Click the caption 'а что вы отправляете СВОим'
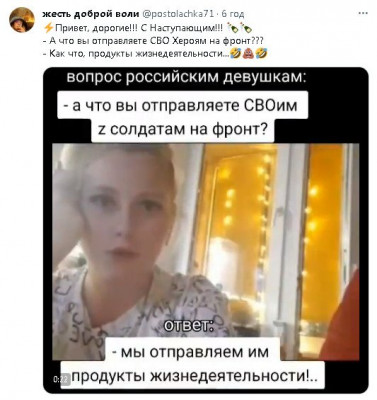Image resolution: width=377 pixels, height=400 pixels. (183, 105)
